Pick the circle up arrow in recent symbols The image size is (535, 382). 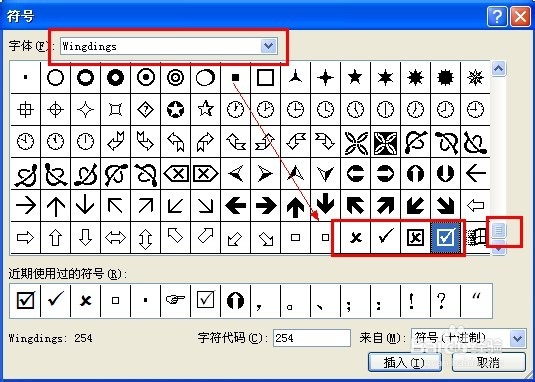coord(235,300)
